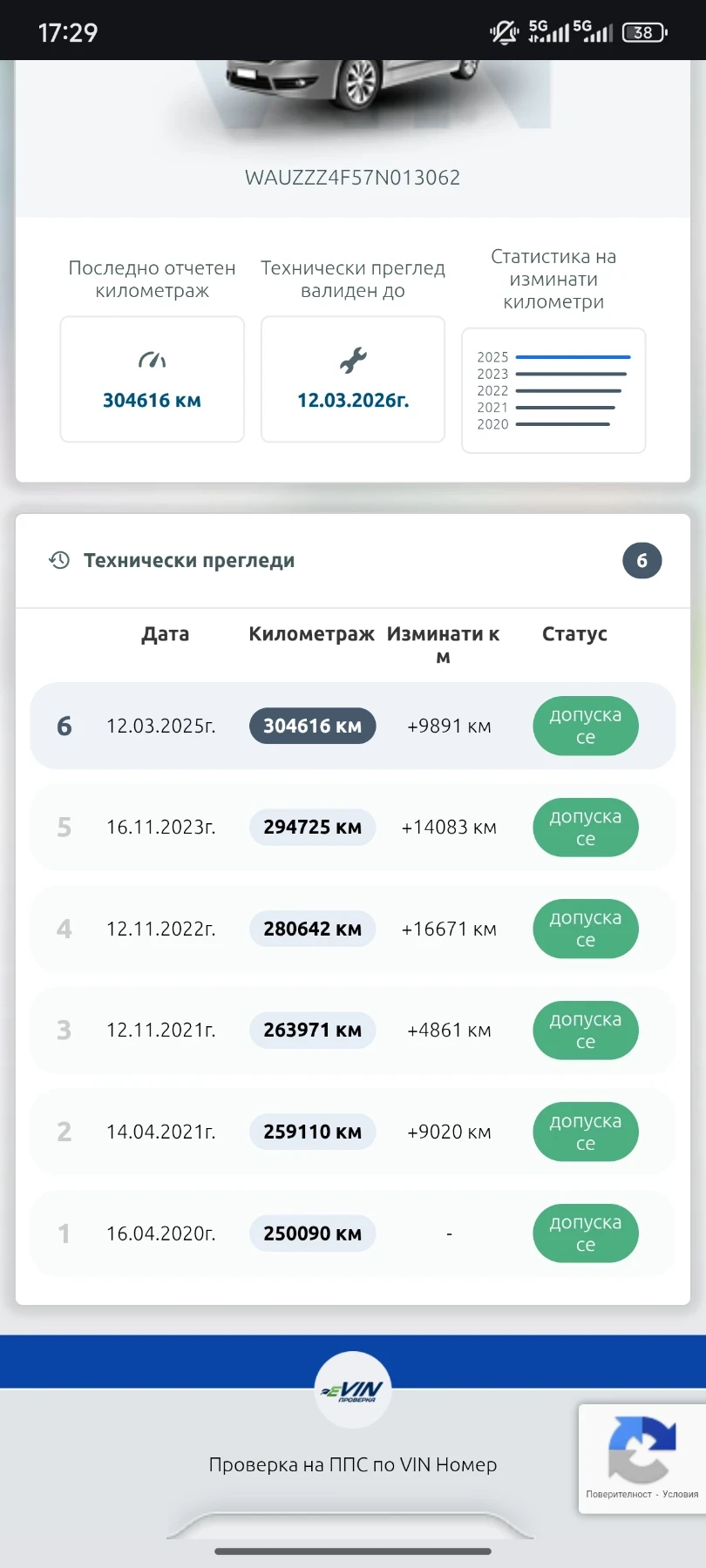Tap the wrench icon for inspection validity

(x=353, y=360)
